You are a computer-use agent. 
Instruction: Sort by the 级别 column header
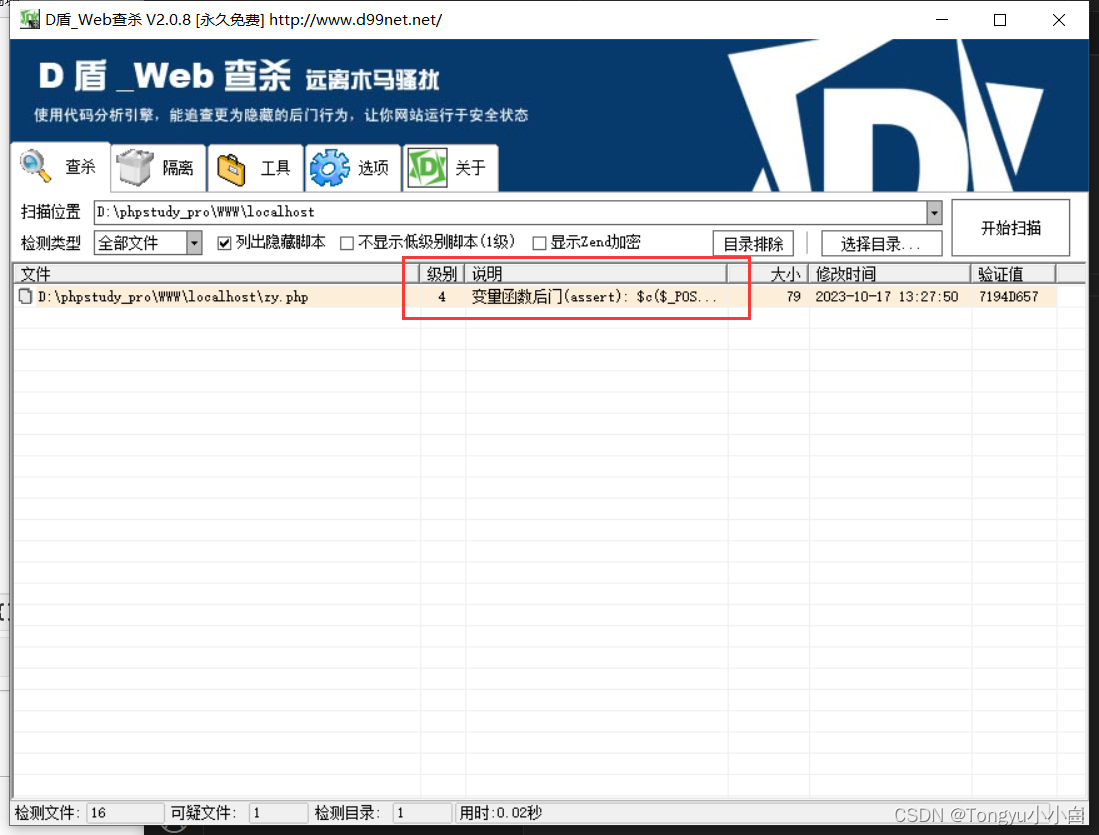pyautogui.click(x=442, y=273)
